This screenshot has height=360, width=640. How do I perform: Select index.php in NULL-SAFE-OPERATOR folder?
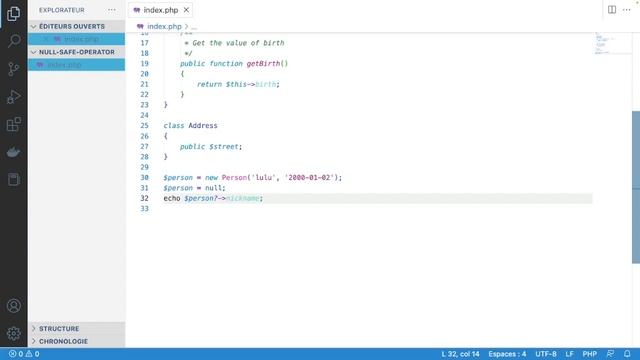[x=77, y=65]
